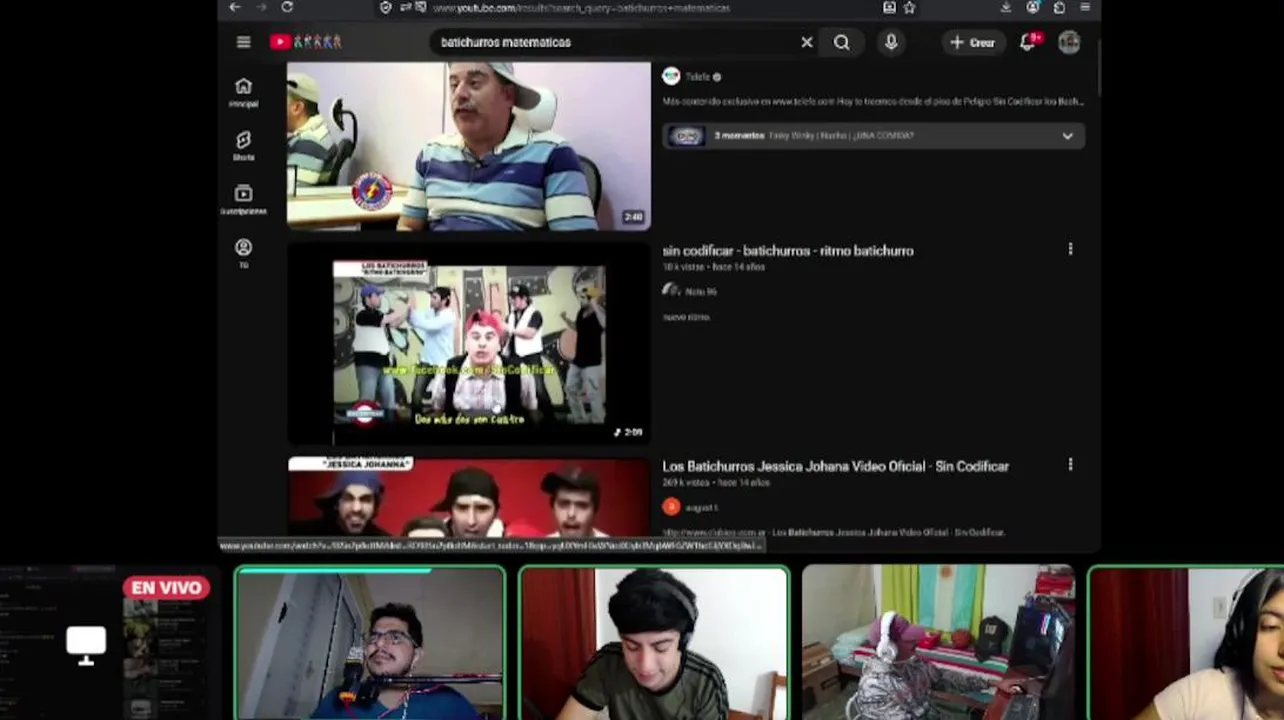Screen dimensions: 1284x720
Task: Open Shorts in sidebar
Action: pyautogui.click(x=243, y=146)
